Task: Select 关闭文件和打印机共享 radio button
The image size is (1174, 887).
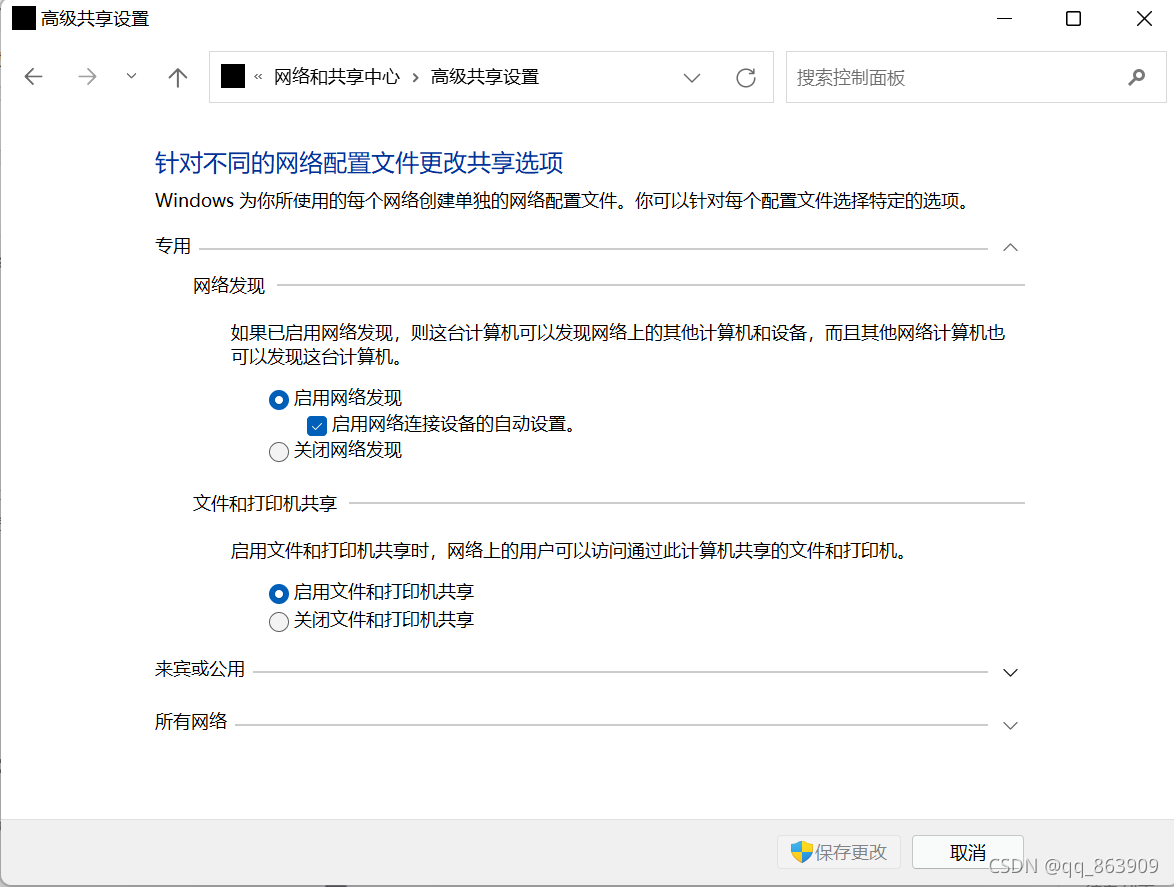Action: pyautogui.click(x=279, y=621)
